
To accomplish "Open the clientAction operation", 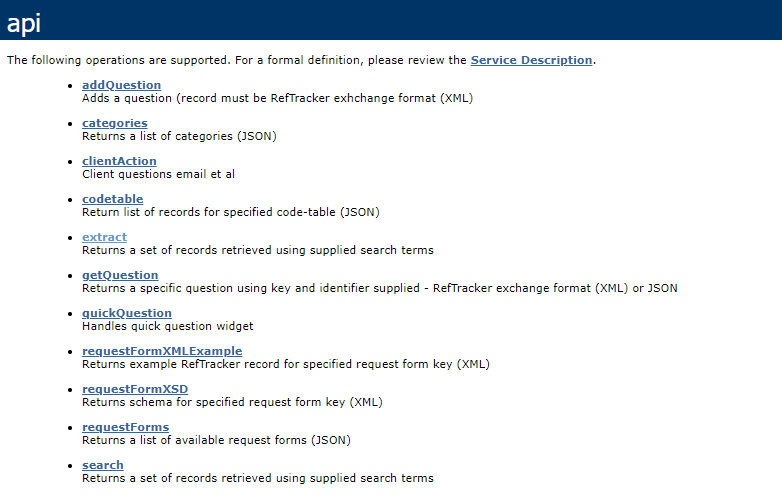I will coord(119,161).
